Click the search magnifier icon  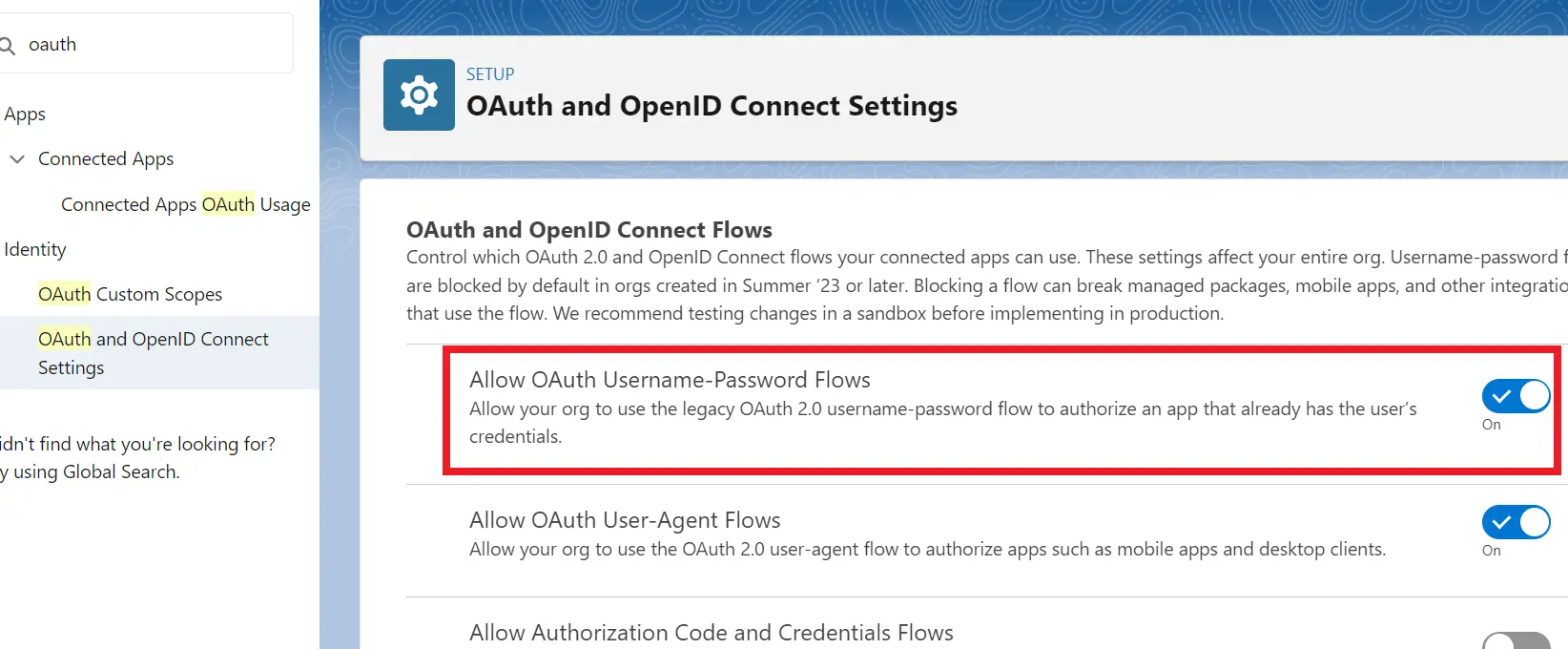(7, 44)
